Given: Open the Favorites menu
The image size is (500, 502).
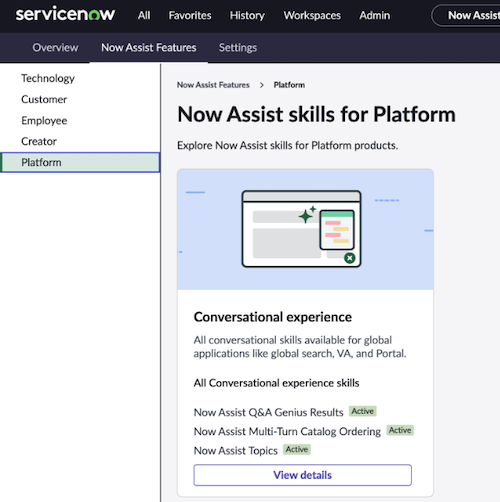Looking at the screenshot, I should pos(190,15).
